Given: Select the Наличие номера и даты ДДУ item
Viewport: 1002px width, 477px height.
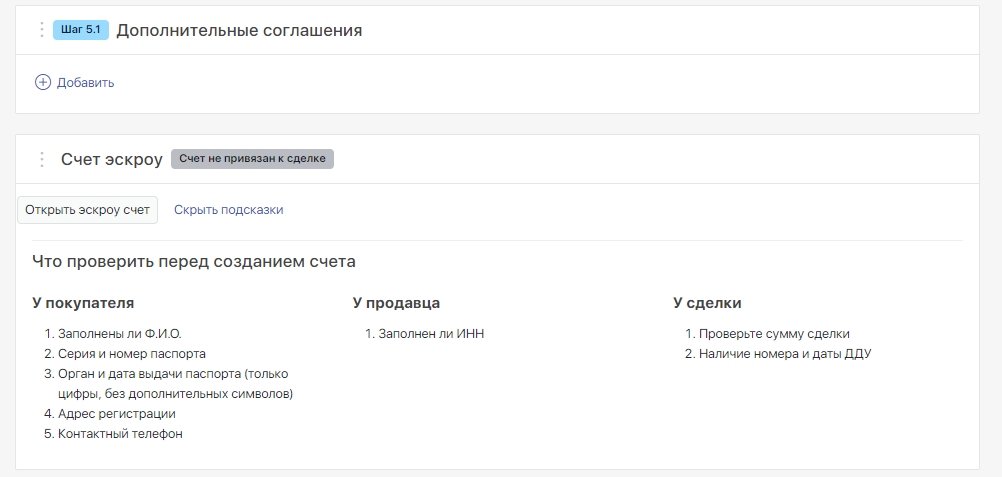Looking at the screenshot, I should (x=784, y=354).
